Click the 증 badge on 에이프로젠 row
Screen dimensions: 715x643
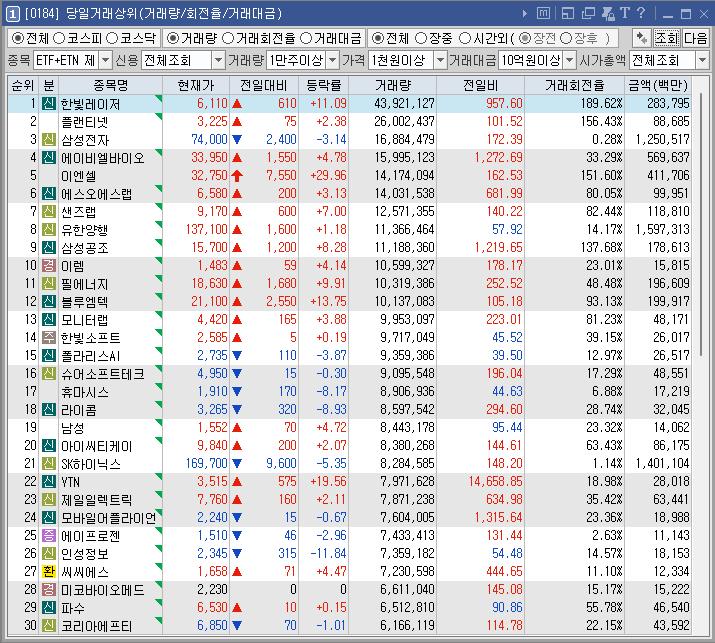[x=49, y=535]
